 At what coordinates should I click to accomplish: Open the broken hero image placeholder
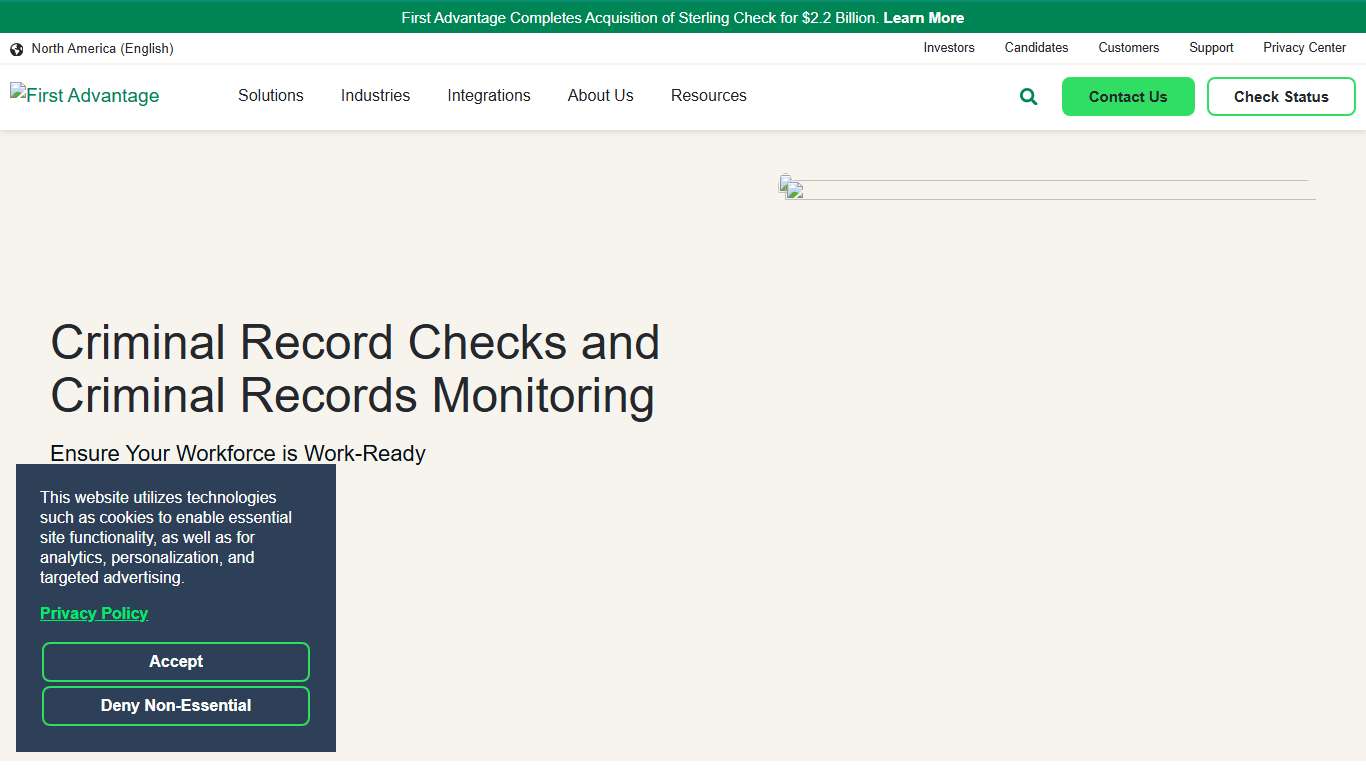coord(793,189)
